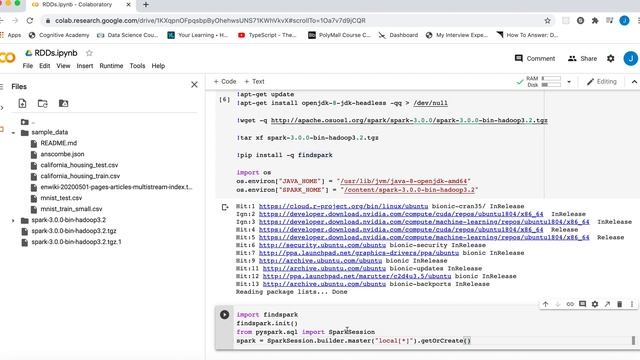Close the Files side panel
The height and width of the screenshot is (360, 640).
pyautogui.click(x=194, y=84)
